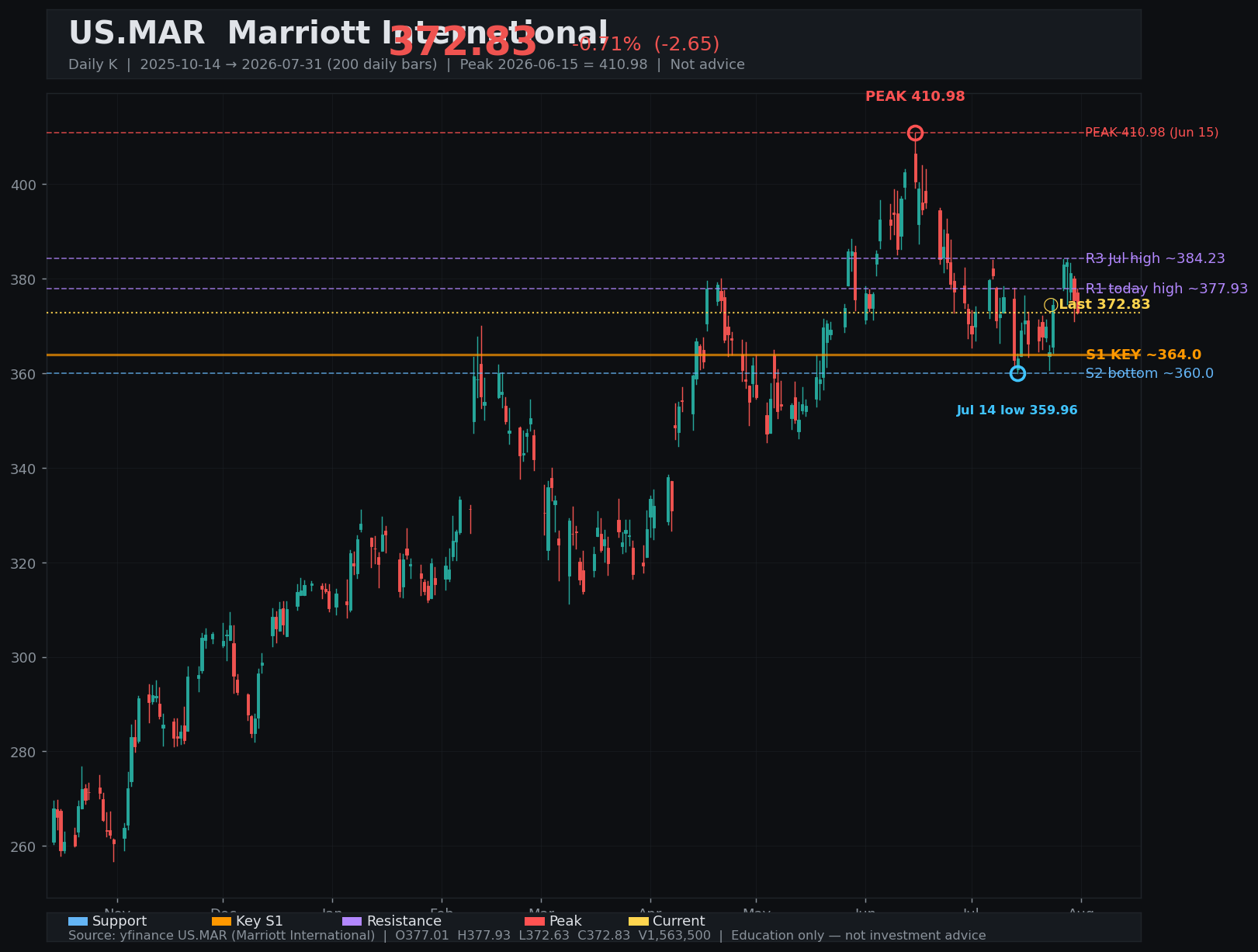The image size is (1258, 952).
Task: Select the PEAK 410.98 (Jun 15) line label
Action: [1152, 133]
